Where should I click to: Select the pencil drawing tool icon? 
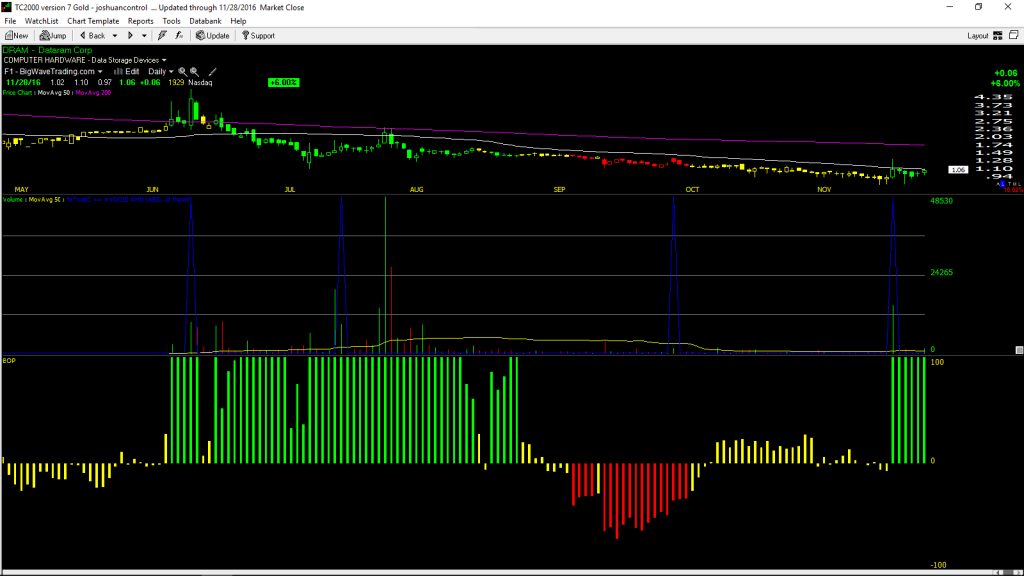[x=212, y=72]
